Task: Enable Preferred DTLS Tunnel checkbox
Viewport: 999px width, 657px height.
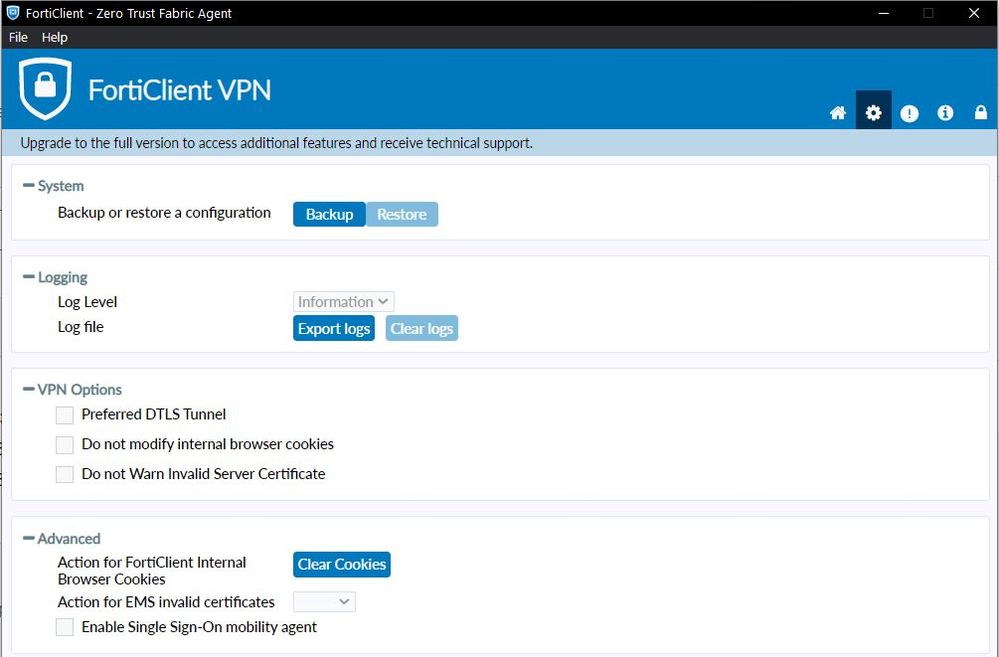Action: [x=65, y=415]
